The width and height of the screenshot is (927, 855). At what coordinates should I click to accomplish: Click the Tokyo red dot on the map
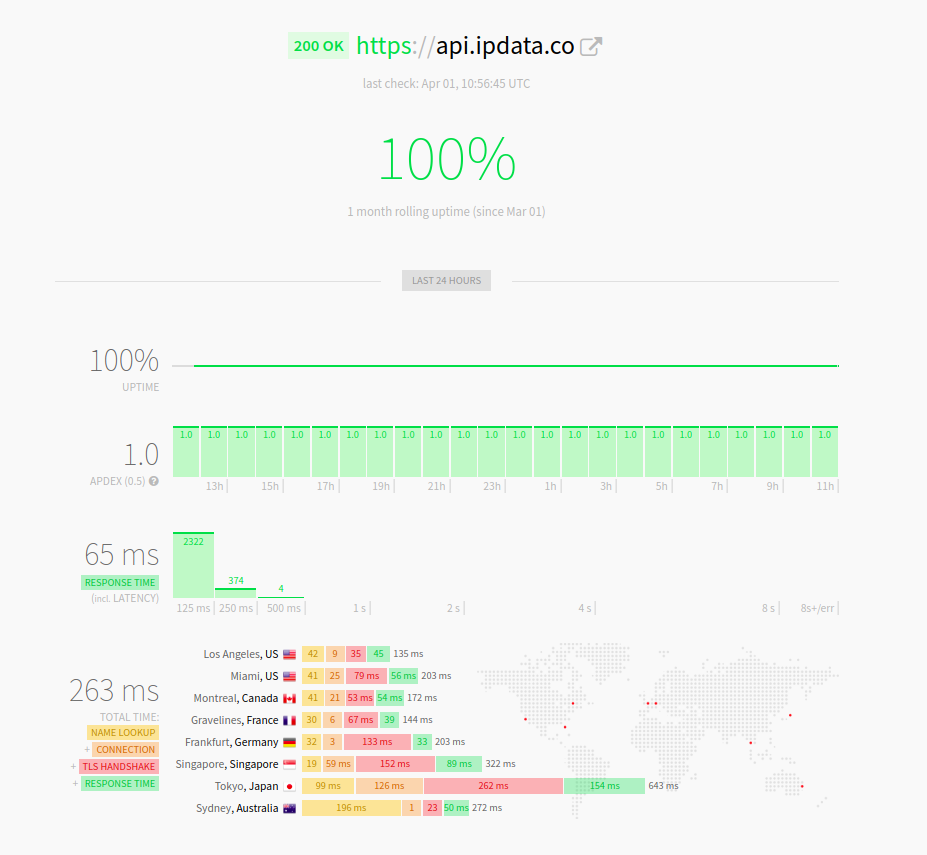pos(790,716)
